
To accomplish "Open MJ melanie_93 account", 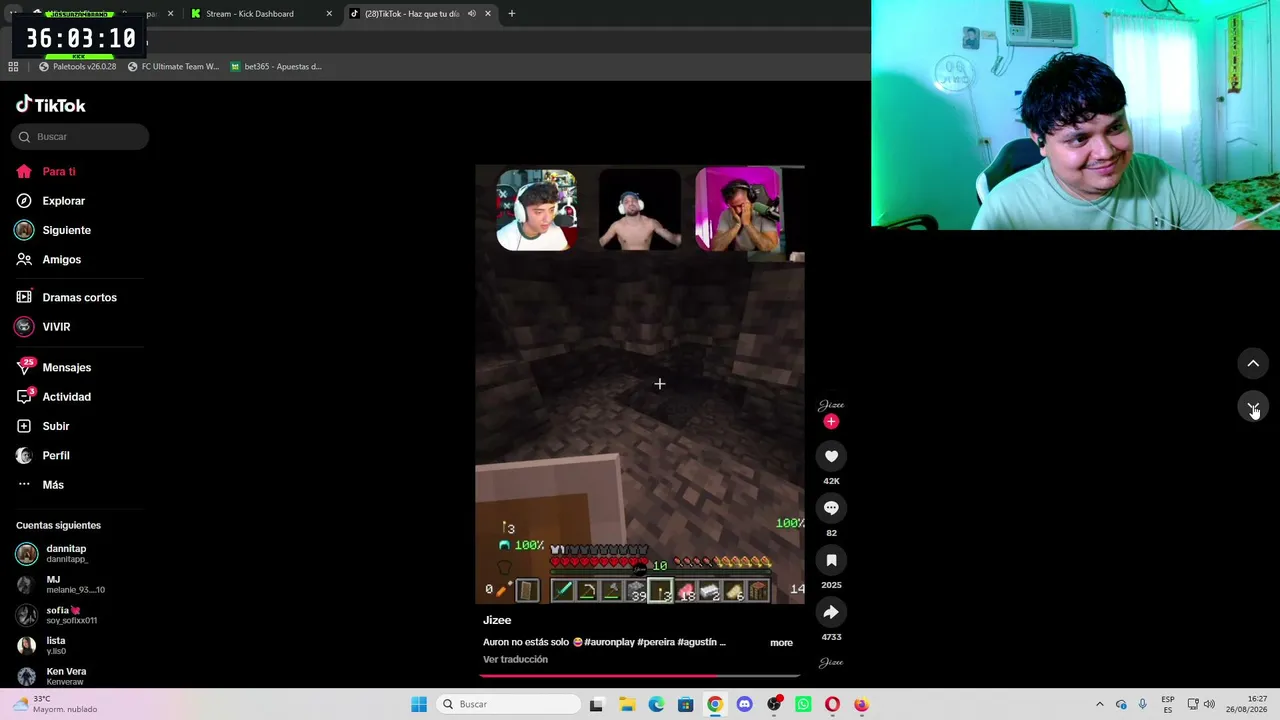I will coord(60,585).
